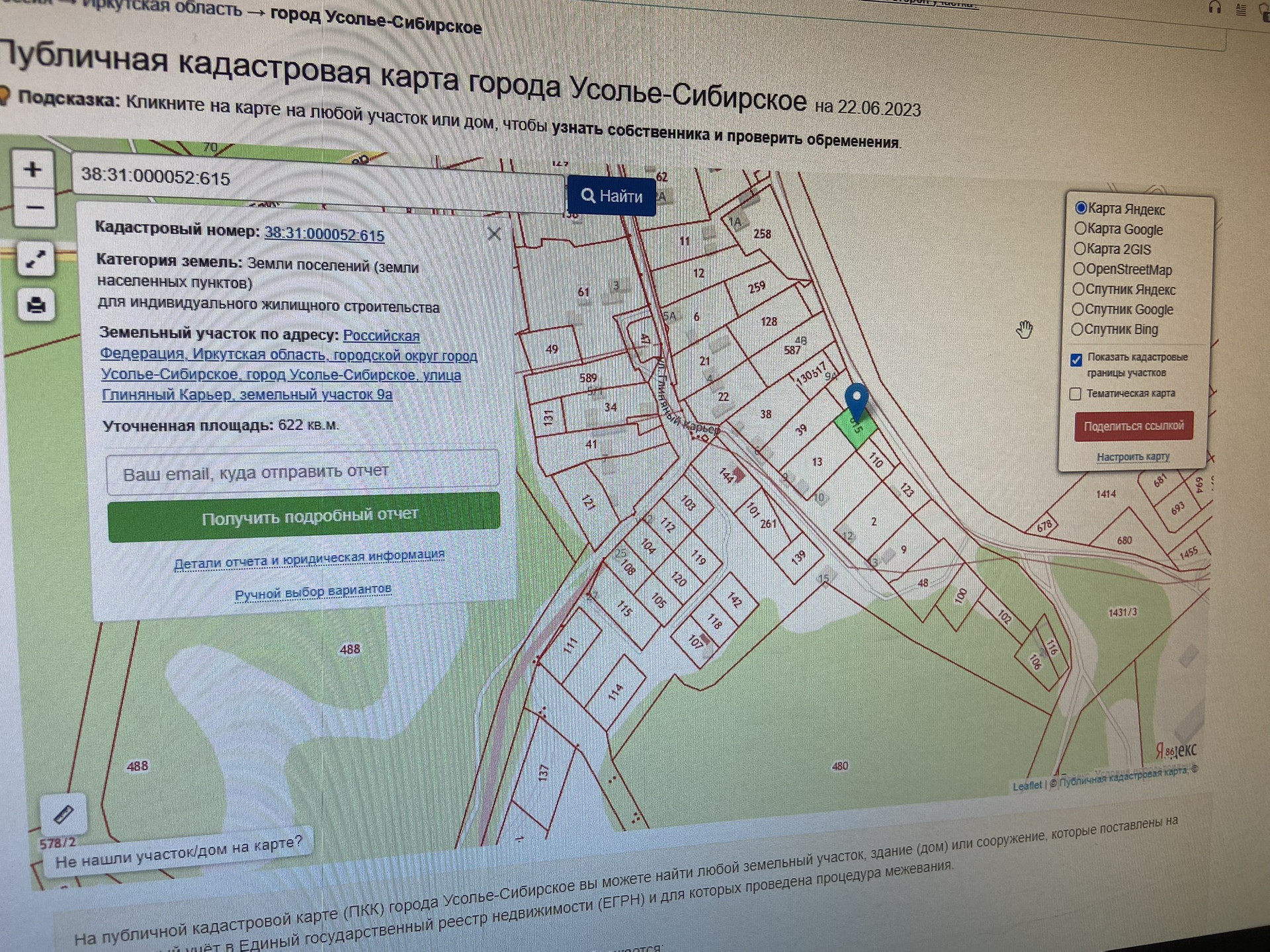
Task: Click the zoom out minus button
Action: pyautogui.click(x=34, y=208)
